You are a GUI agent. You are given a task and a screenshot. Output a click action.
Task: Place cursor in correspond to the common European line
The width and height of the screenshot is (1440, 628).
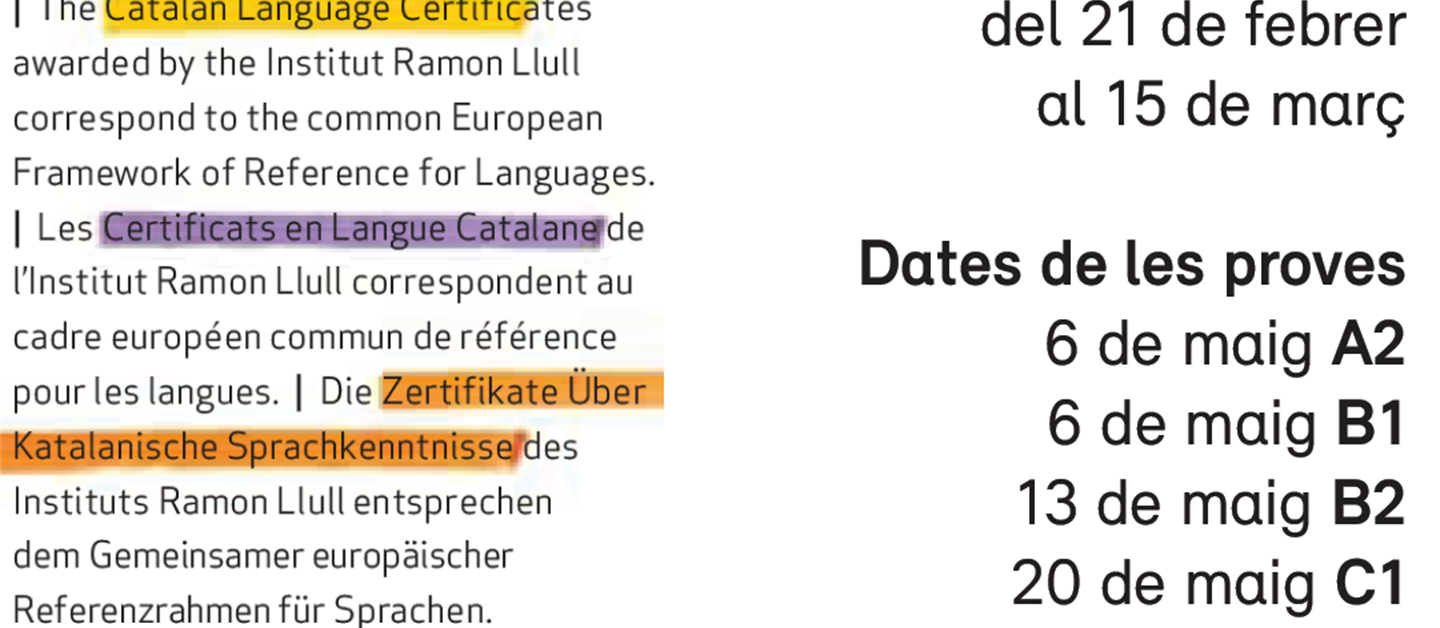pos(307,119)
